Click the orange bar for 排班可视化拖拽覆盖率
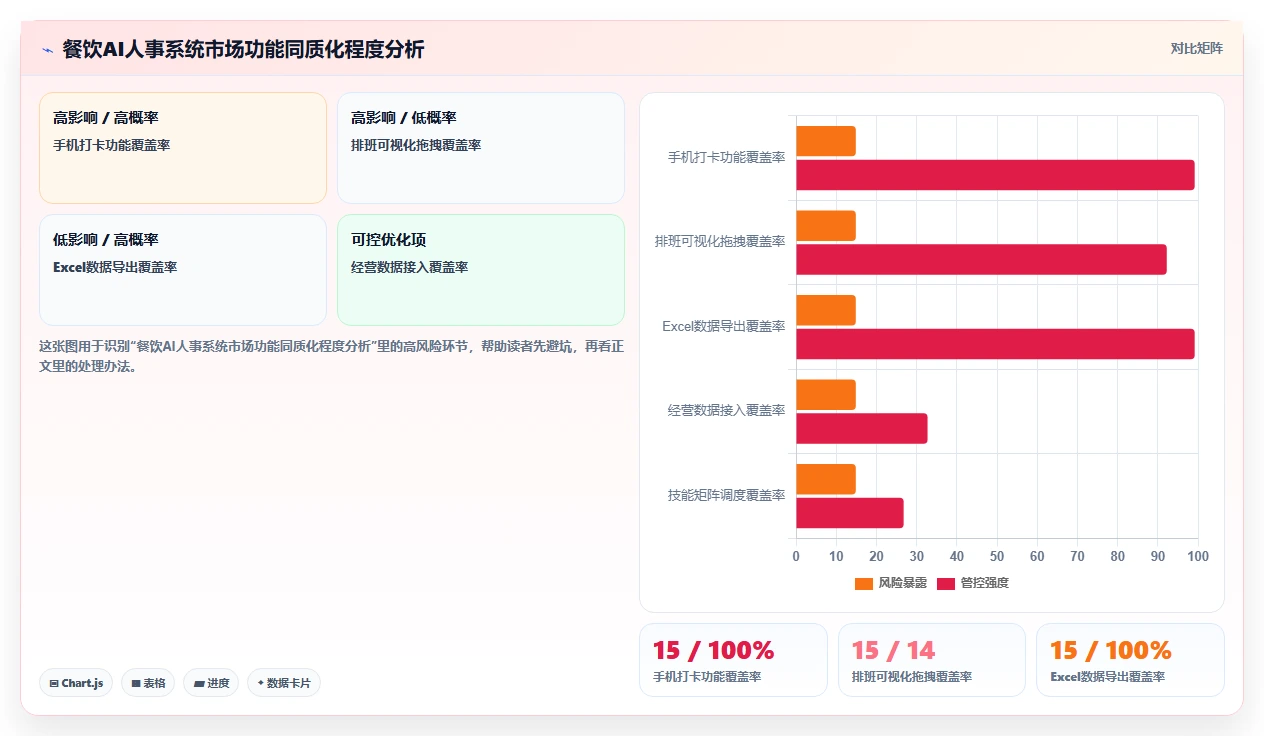 click(826, 226)
